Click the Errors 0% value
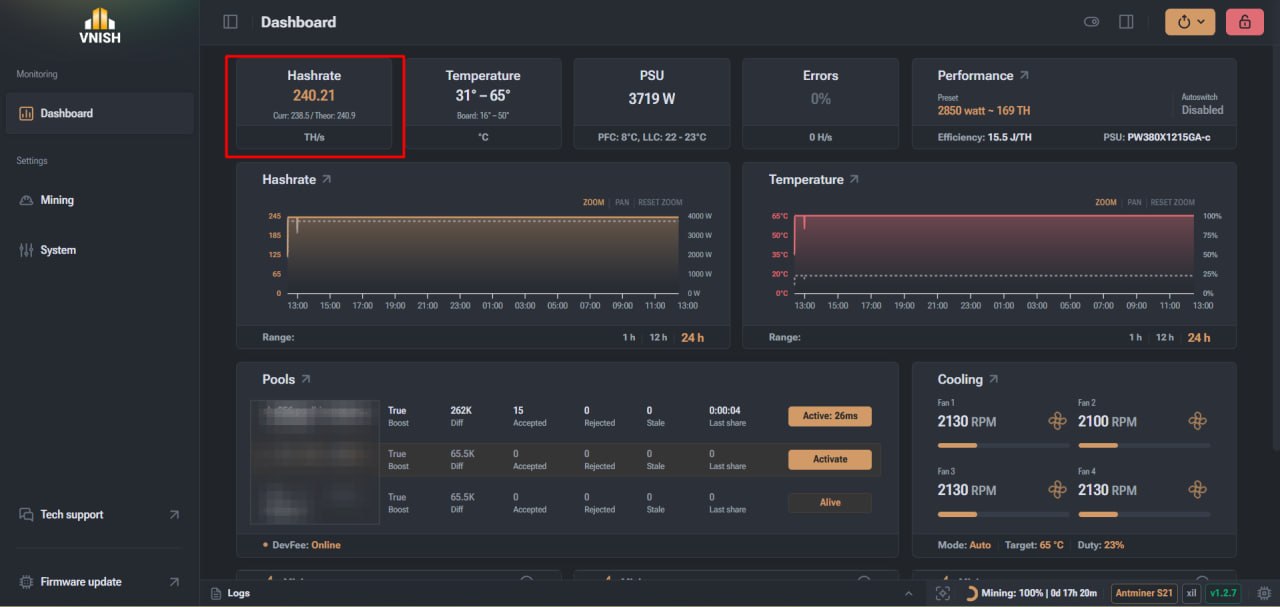Screen dimensions: 1280x607 tap(821, 99)
